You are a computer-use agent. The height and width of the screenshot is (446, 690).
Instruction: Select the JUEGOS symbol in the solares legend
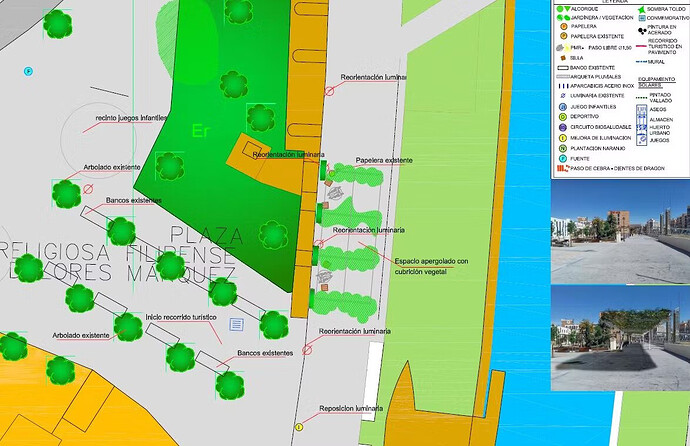[x=642, y=139]
